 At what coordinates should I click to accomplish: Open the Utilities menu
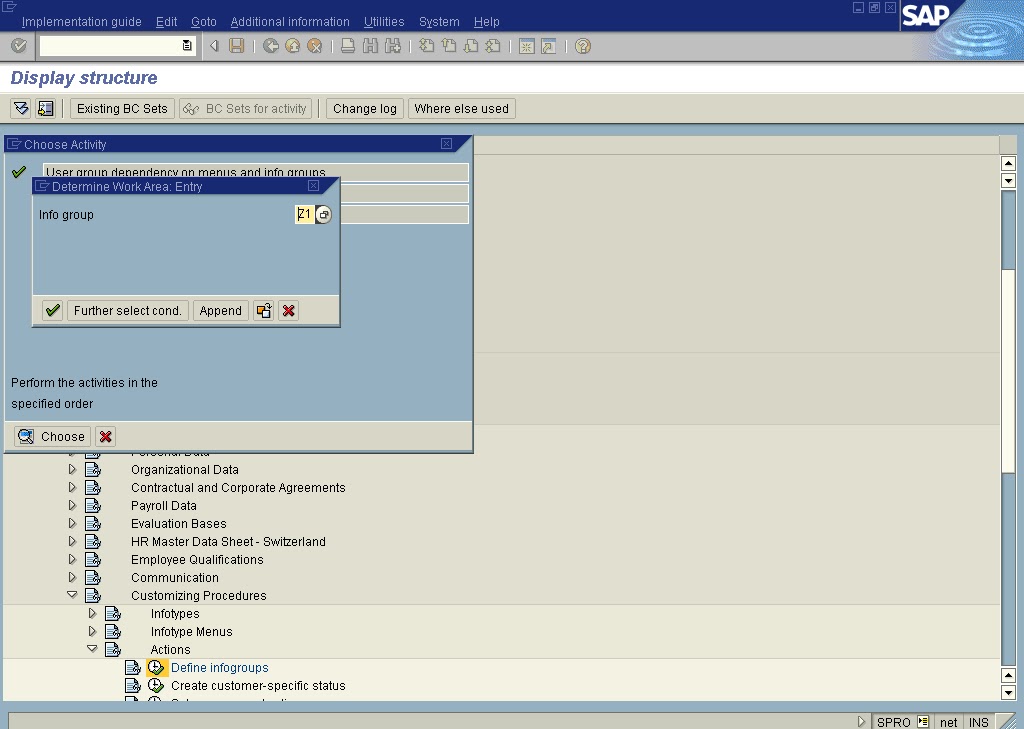[x=384, y=21]
